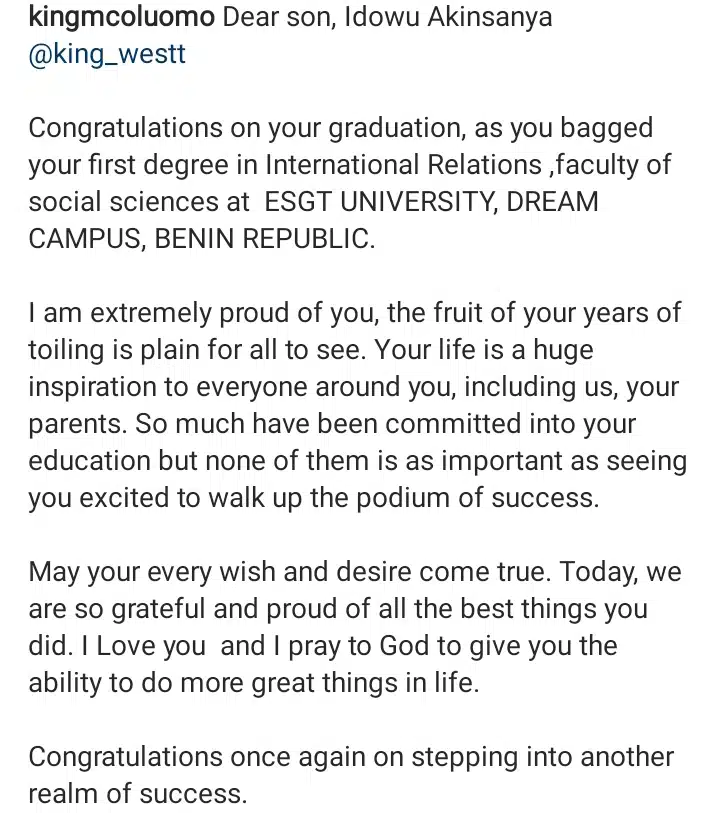The width and height of the screenshot is (720, 813).
Task: Click the words 'Dear son' in caption
Action: tap(279, 18)
